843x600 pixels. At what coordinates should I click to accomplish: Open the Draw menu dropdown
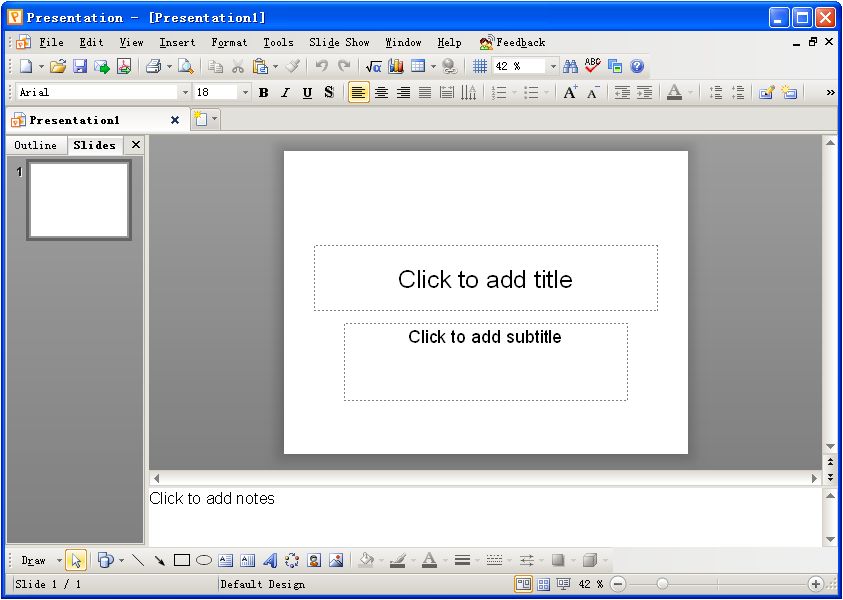[x=41, y=561]
